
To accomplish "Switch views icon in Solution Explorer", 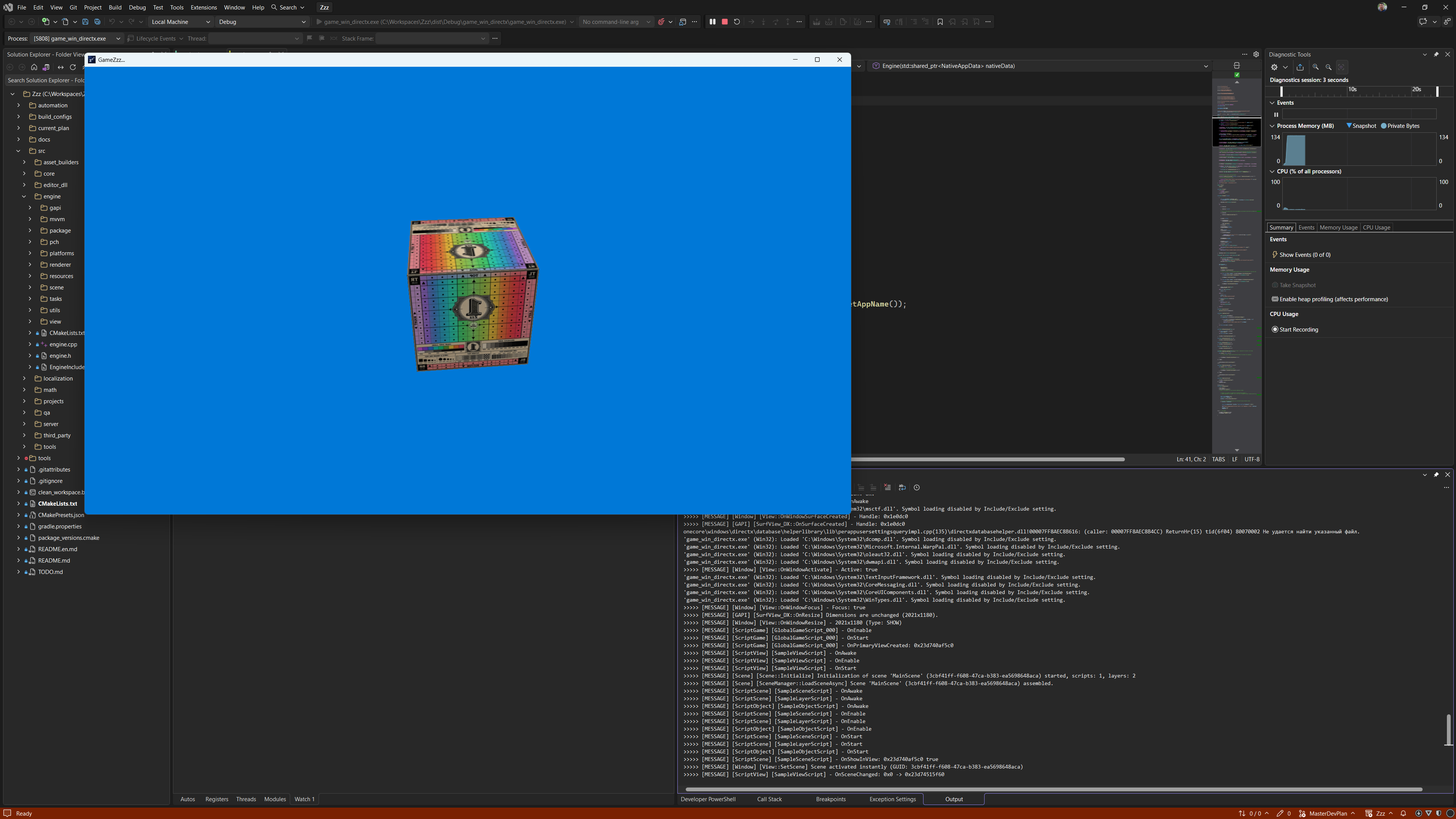I will (46, 67).
